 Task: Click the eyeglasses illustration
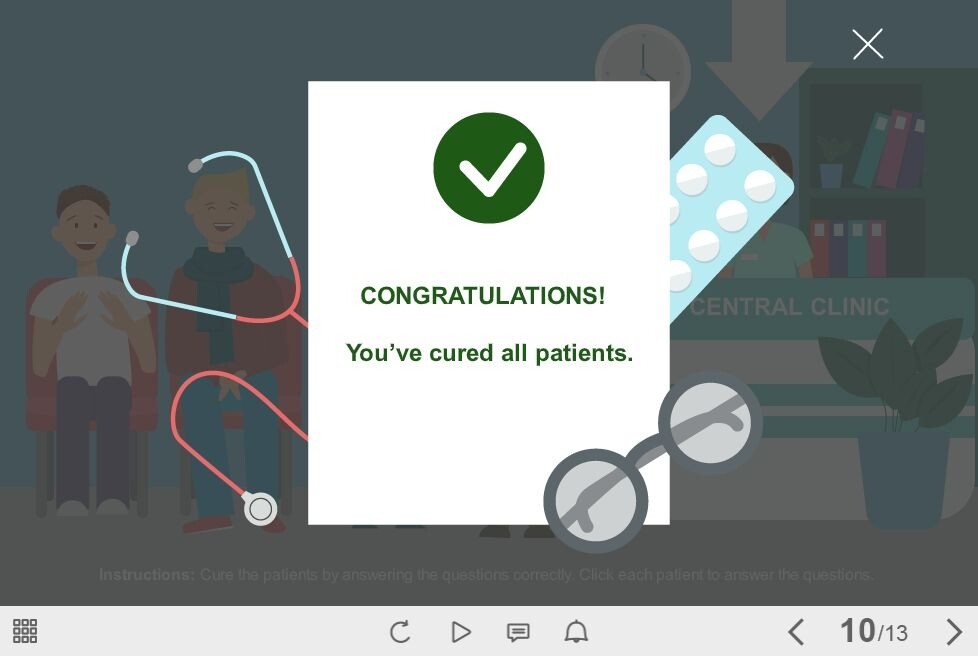652,461
